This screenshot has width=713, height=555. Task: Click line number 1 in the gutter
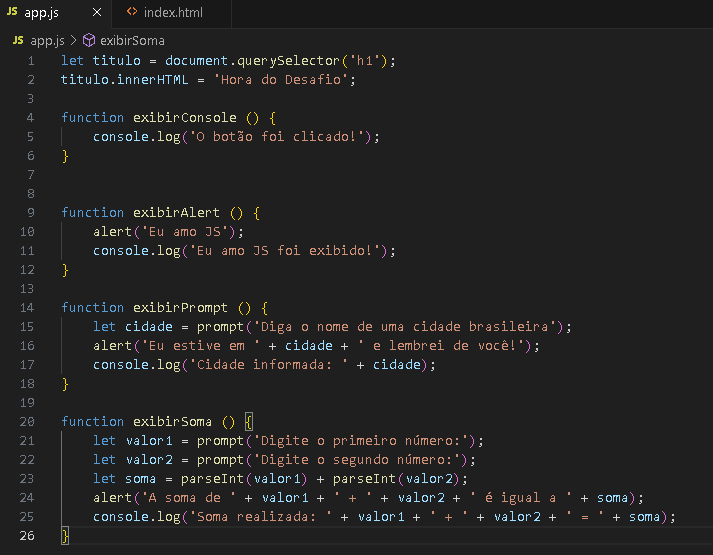tap(30, 61)
